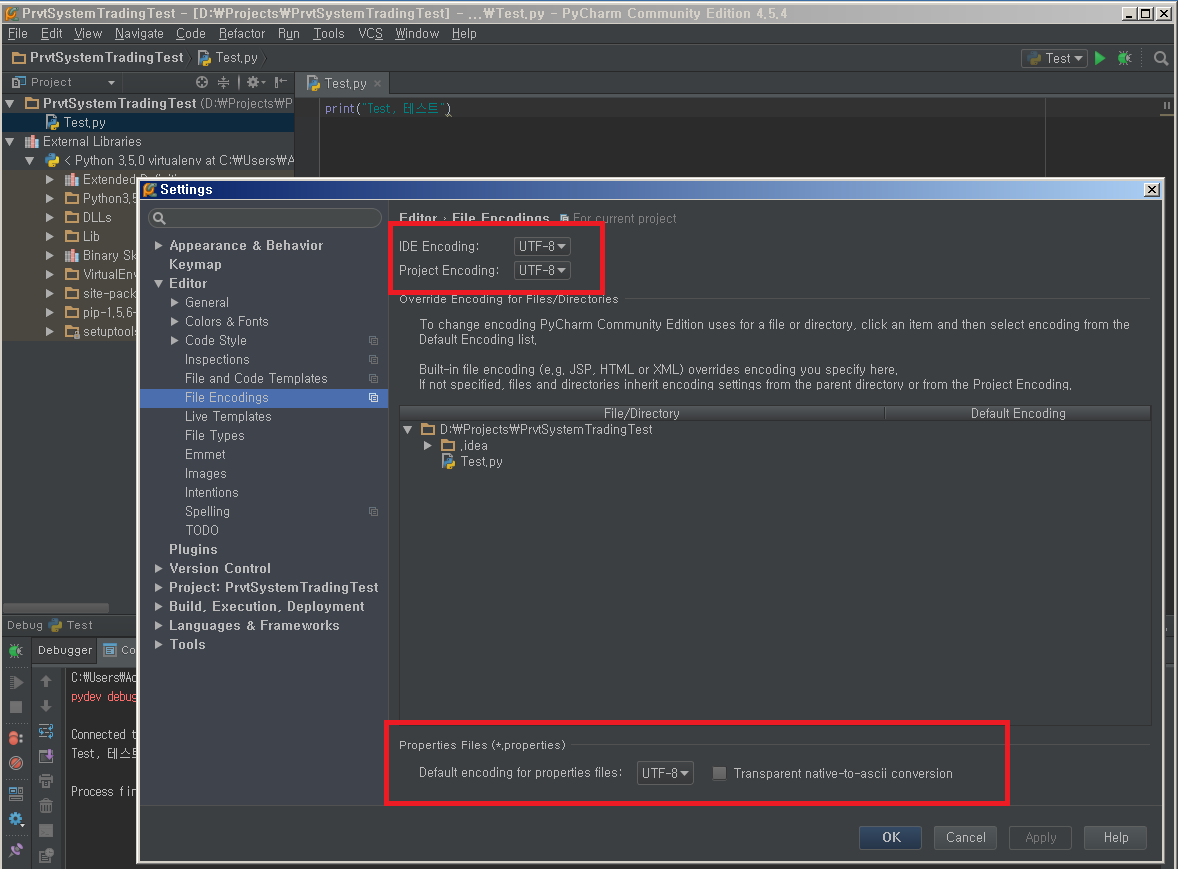
Task: Open the Project Encoding dropdown
Action: [542, 270]
